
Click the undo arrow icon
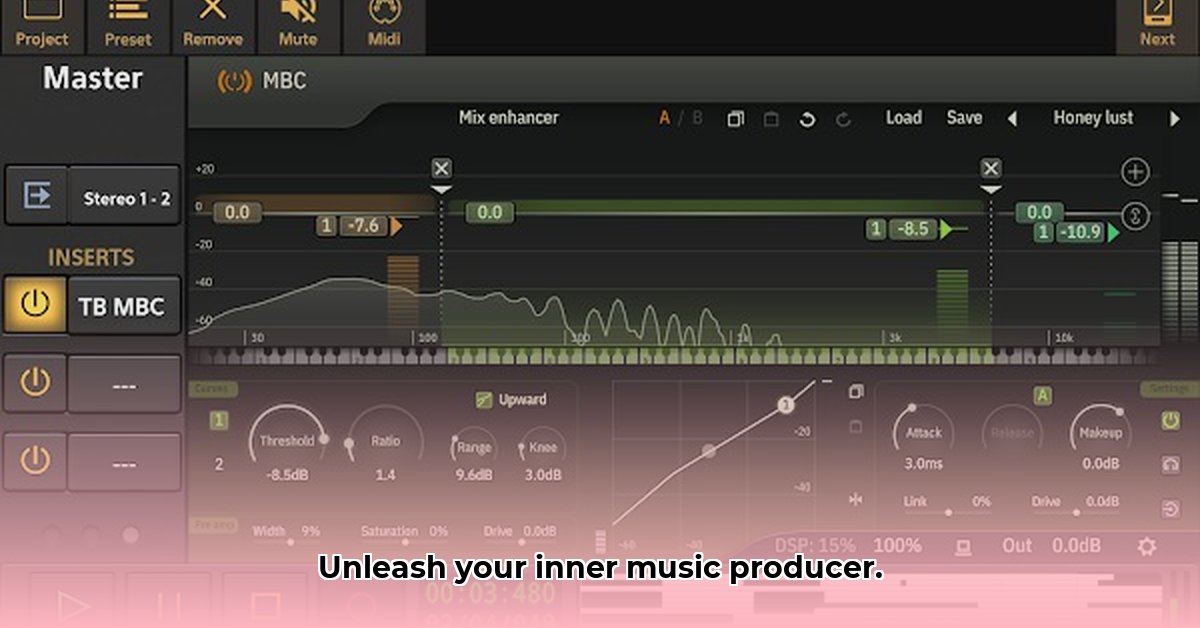tap(806, 119)
